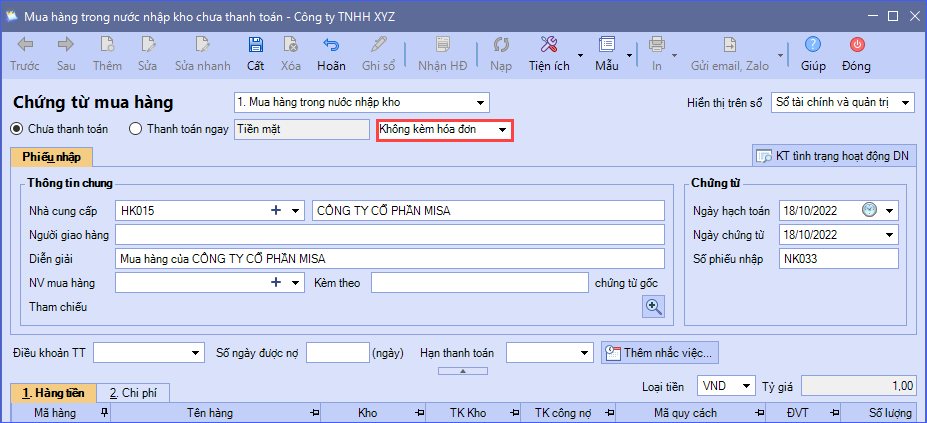Expand the Nhà cung cấp dropdown arrow
This screenshot has width=927, height=423.
(x=296, y=211)
